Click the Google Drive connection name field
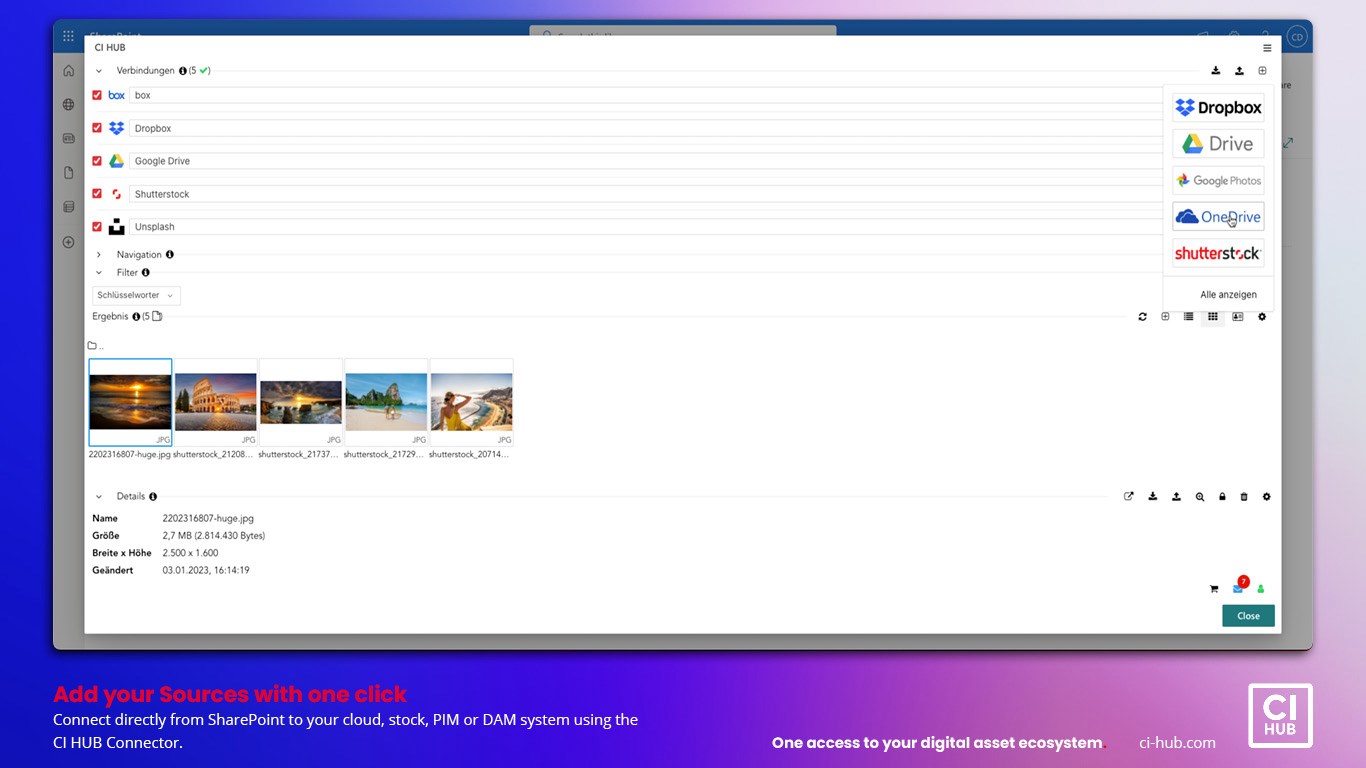This screenshot has width=1366, height=768. [646, 161]
